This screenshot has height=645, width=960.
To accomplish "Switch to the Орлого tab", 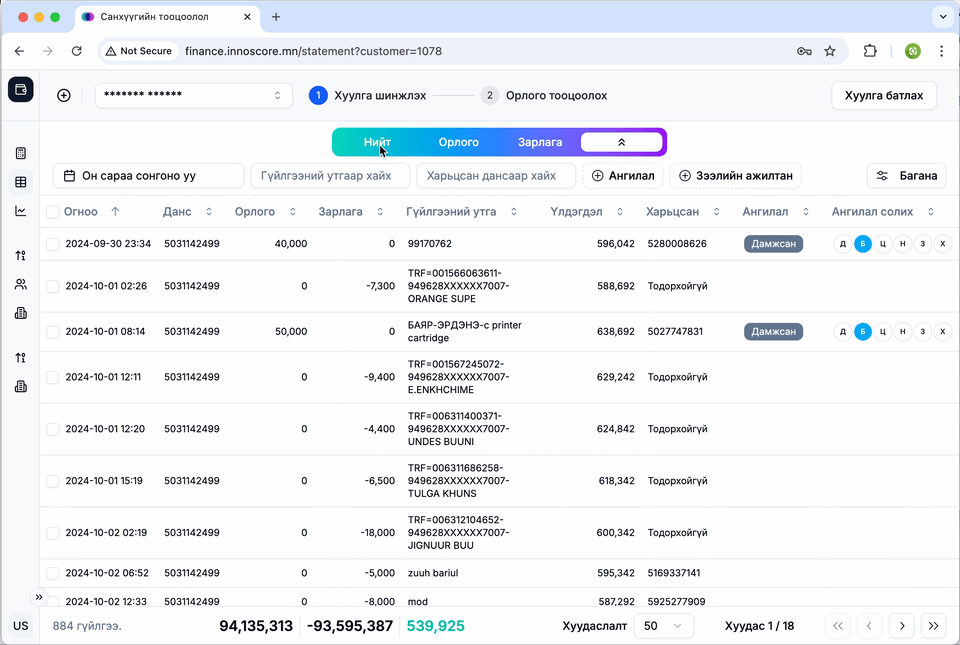I will point(459,142).
